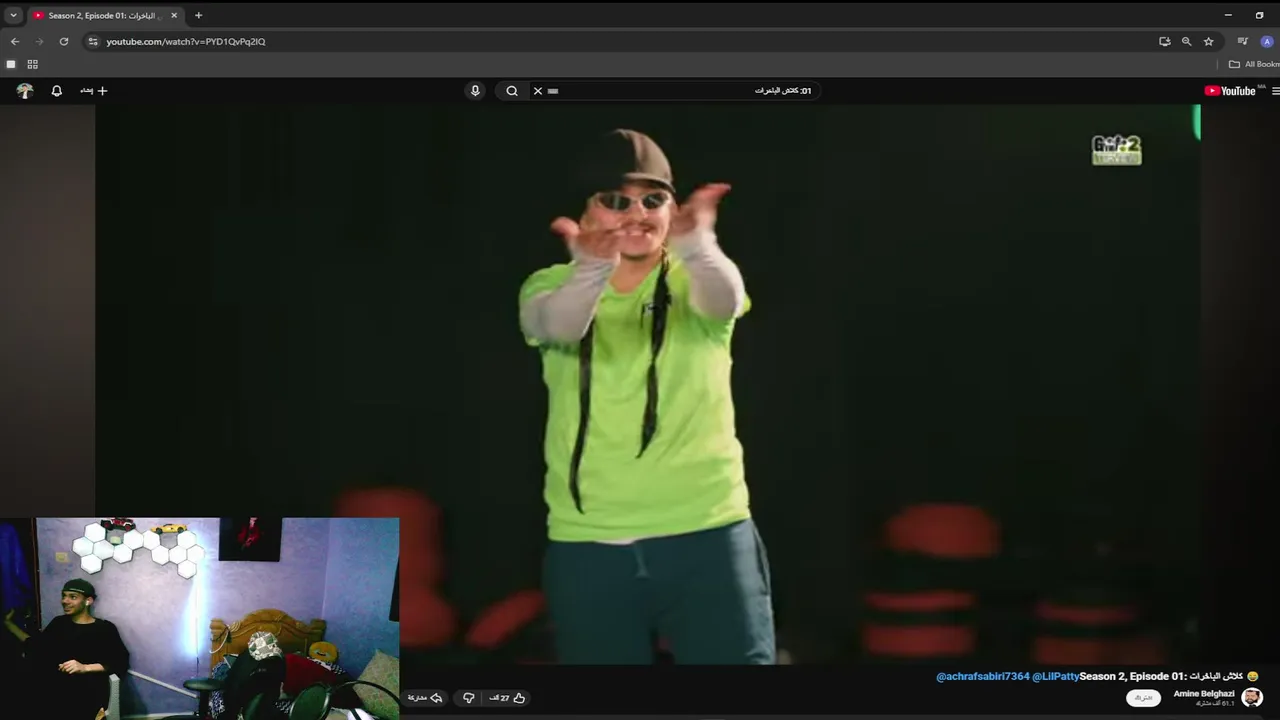The width and height of the screenshot is (1280, 720).
Task: Go forward to the next page
Action: 39,41
